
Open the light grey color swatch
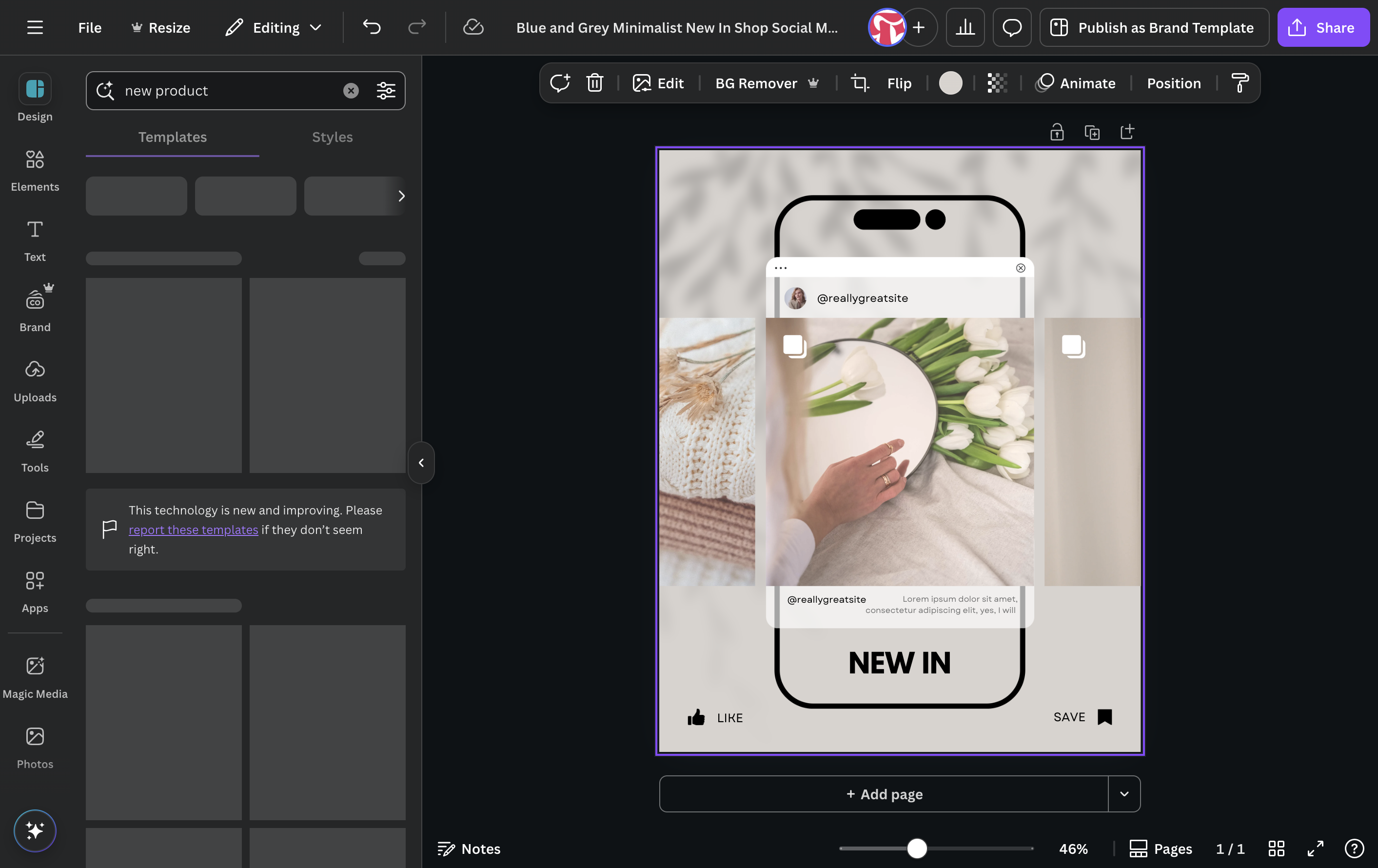tap(950, 83)
